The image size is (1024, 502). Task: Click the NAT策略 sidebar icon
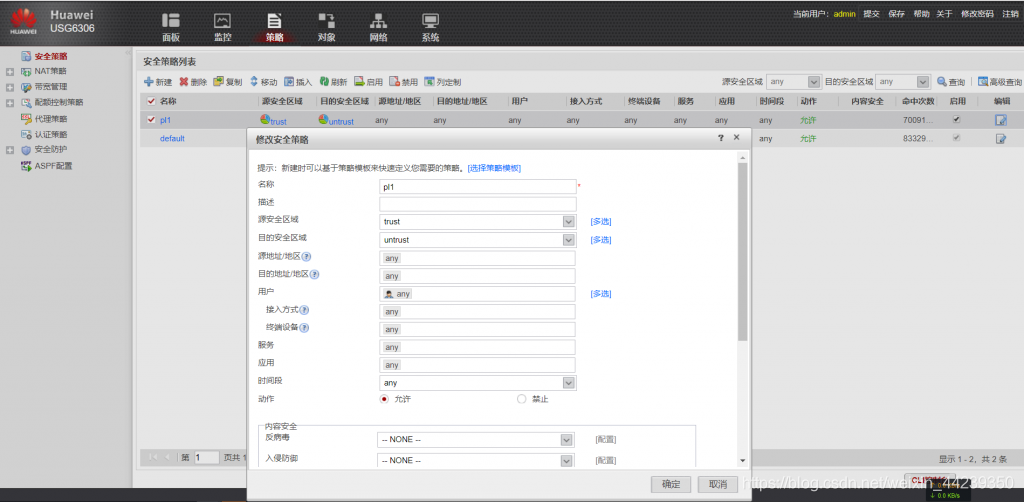coord(27,71)
